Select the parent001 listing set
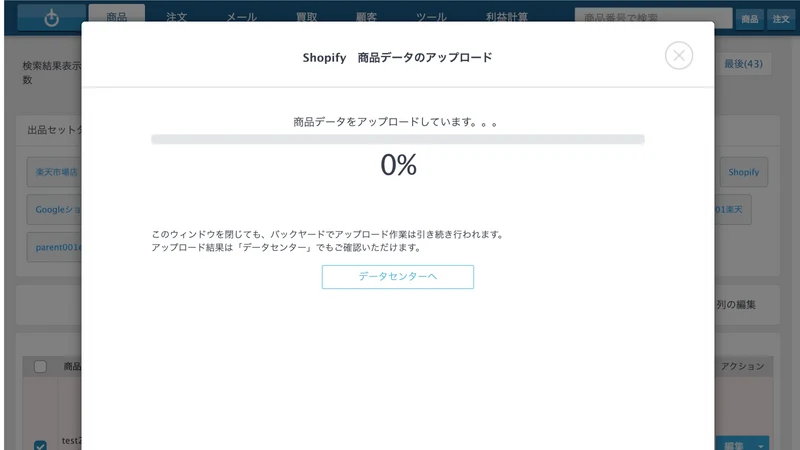Image resolution: width=800 pixels, height=450 pixels. [54, 247]
